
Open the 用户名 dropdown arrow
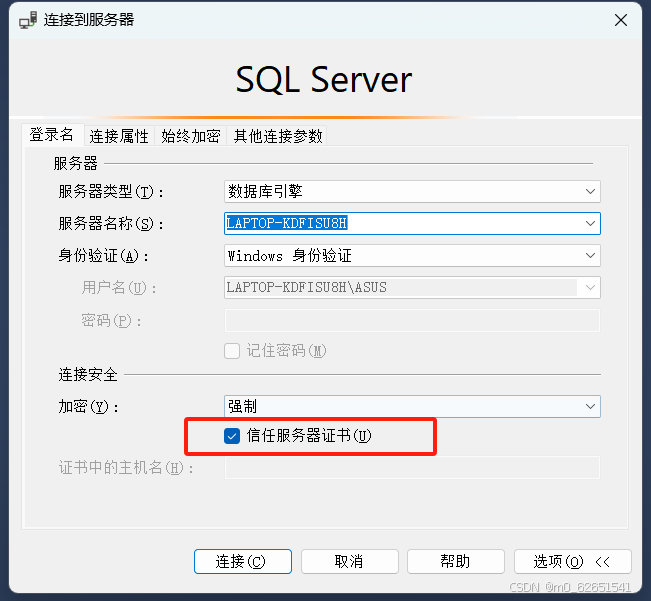(x=590, y=287)
